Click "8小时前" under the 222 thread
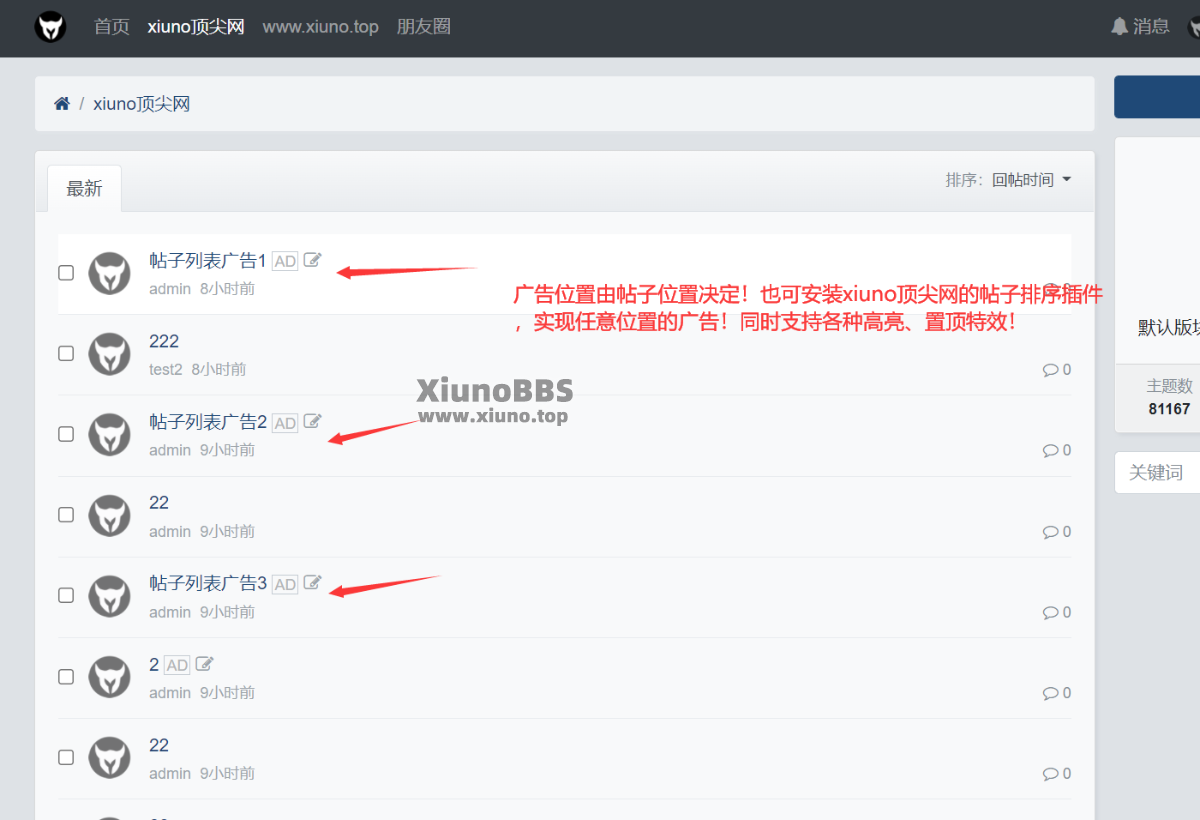The width and height of the screenshot is (1200, 820). (219, 370)
